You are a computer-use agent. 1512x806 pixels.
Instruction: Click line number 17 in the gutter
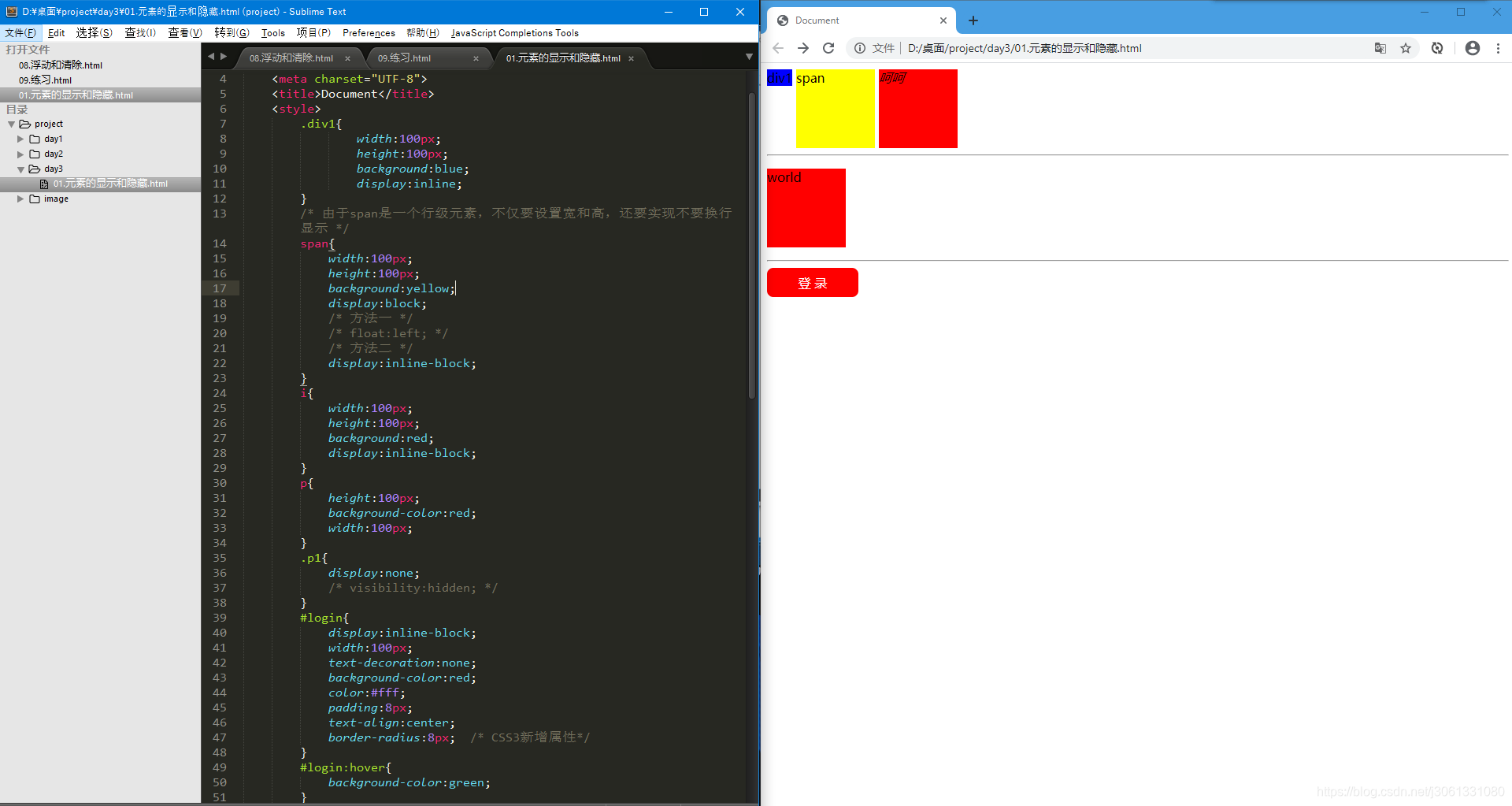(x=220, y=288)
